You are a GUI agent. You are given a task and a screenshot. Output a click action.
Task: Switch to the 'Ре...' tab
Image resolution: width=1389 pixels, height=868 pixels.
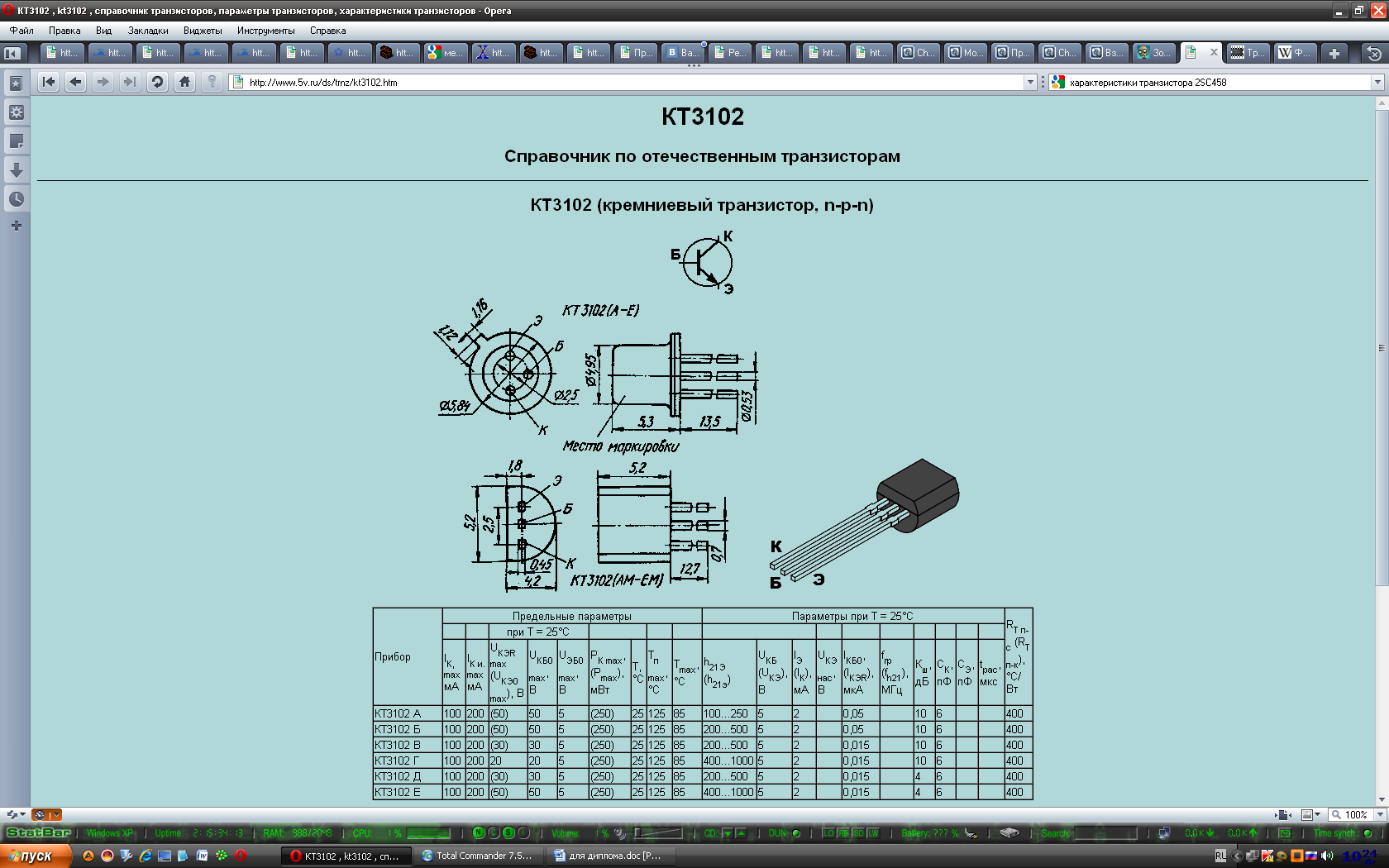click(x=730, y=53)
